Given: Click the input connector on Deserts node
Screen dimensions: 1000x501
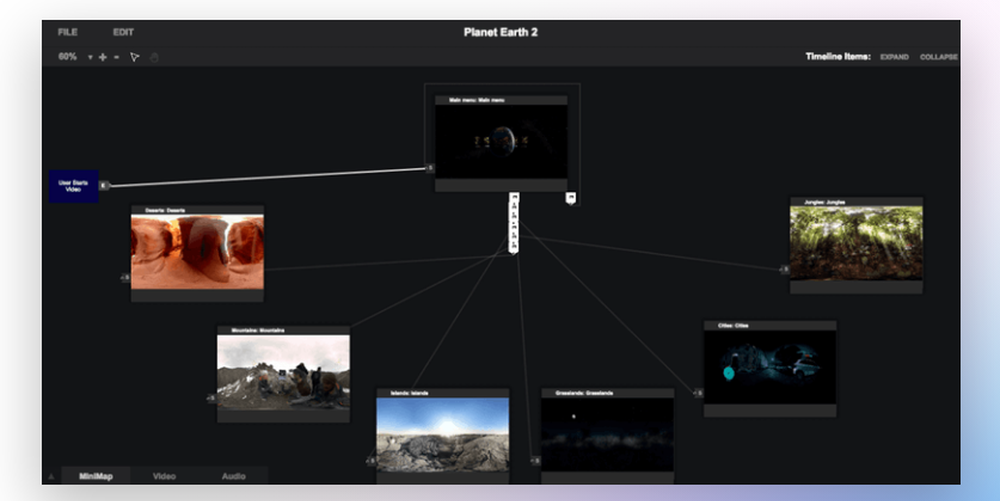Looking at the screenshot, I should pos(126,277).
